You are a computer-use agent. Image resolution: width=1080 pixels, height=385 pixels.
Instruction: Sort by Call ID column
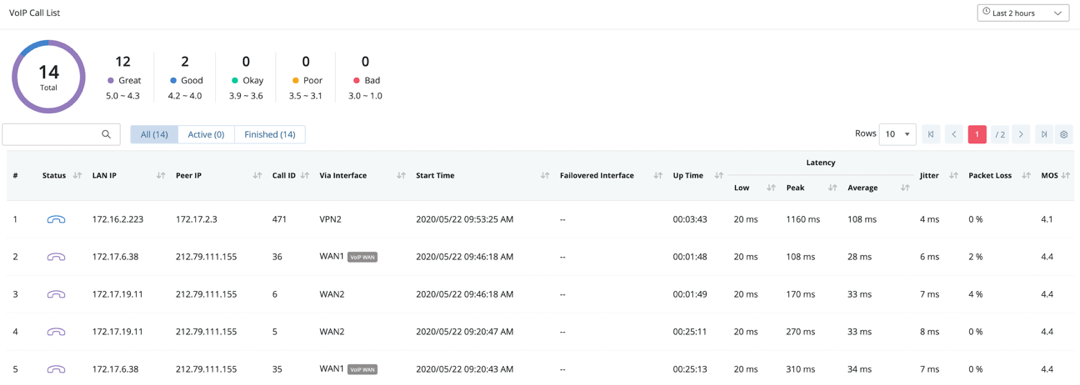305,176
